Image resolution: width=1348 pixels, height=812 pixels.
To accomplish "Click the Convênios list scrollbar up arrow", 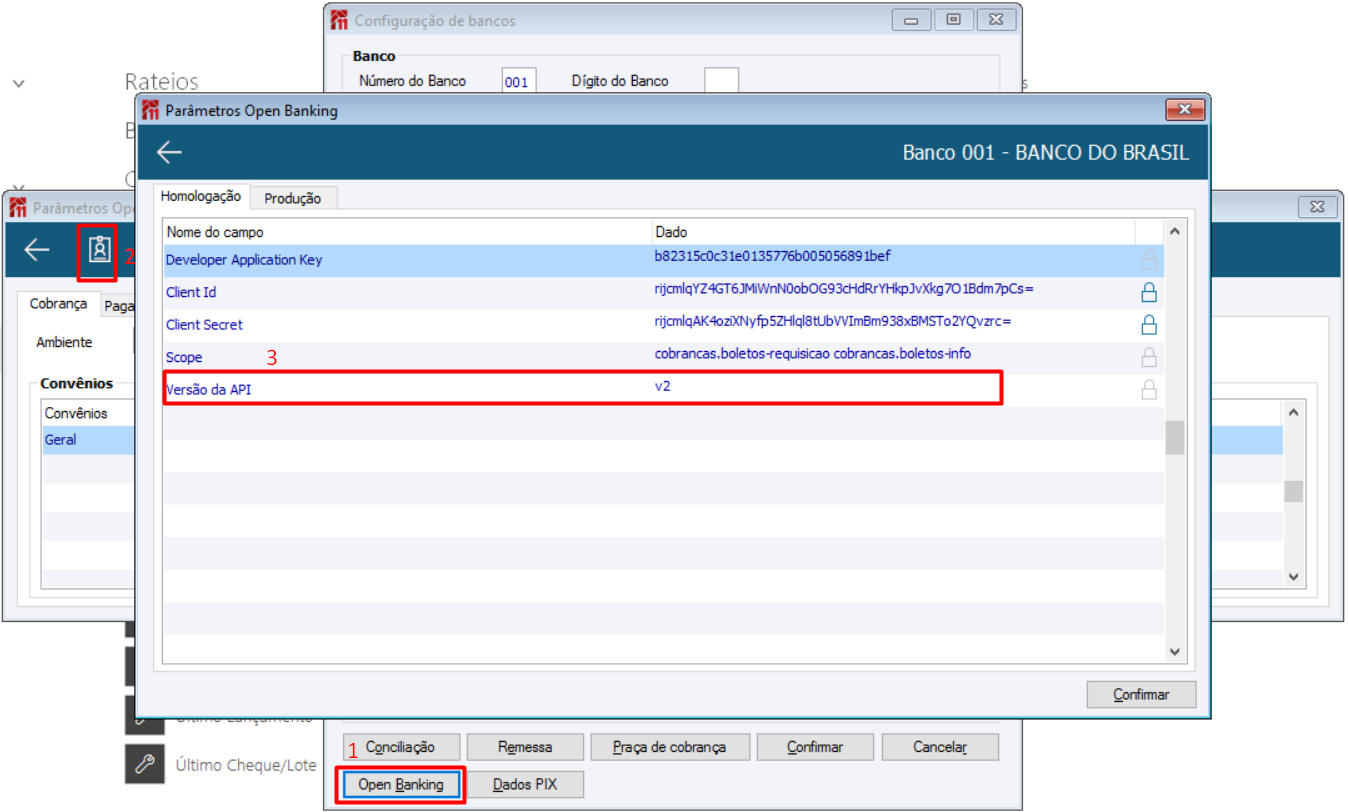I will 1293,412.
